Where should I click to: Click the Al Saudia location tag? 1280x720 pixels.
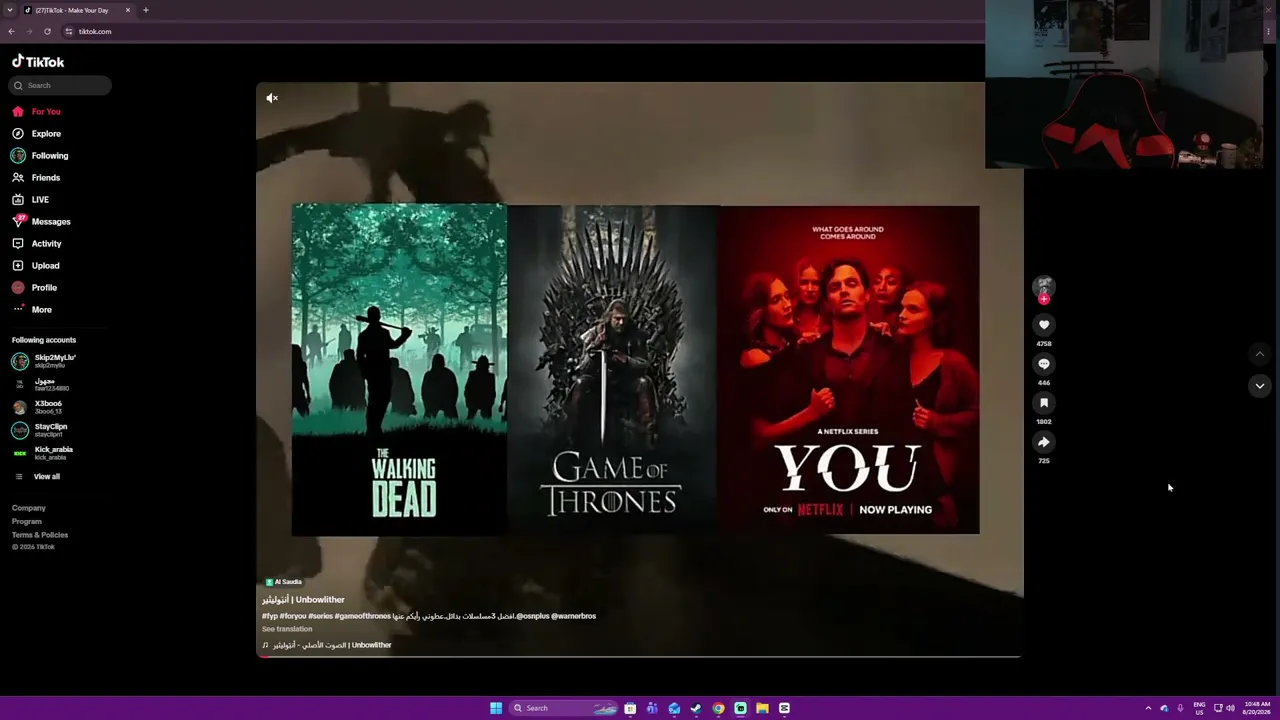click(284, 582)
